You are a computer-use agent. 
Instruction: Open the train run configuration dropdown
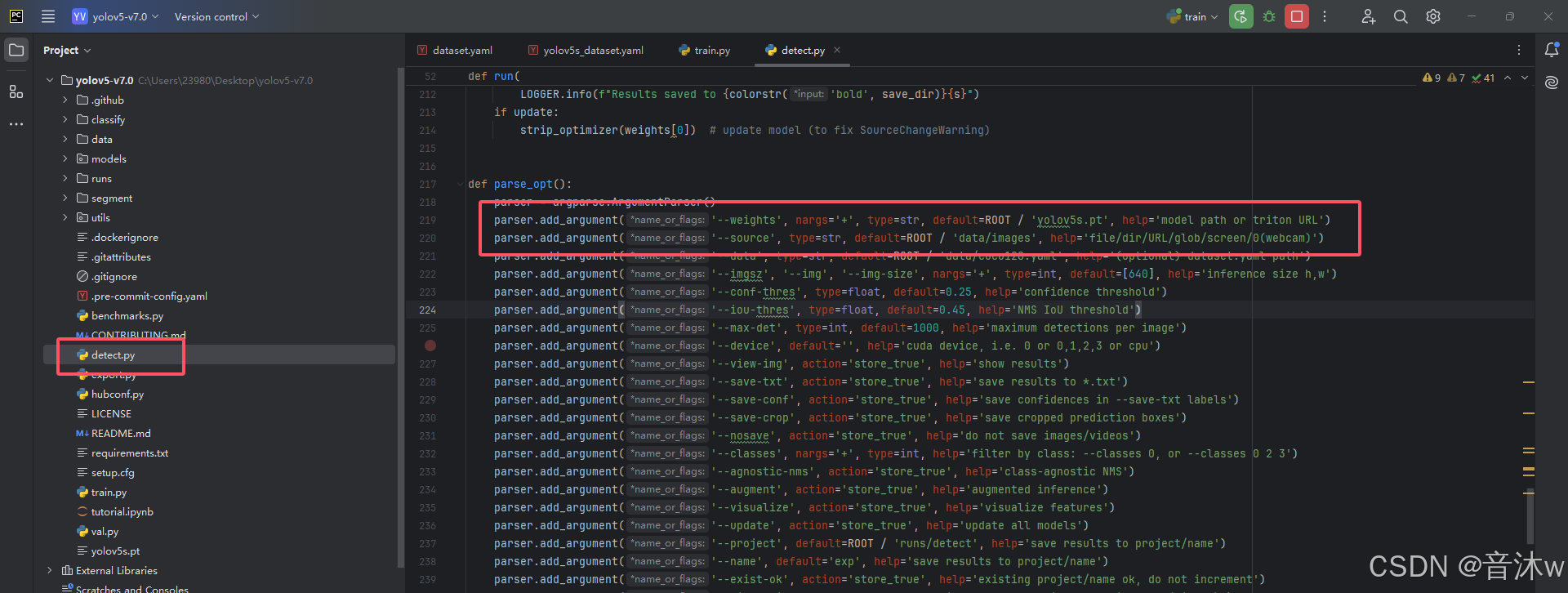1192,16
